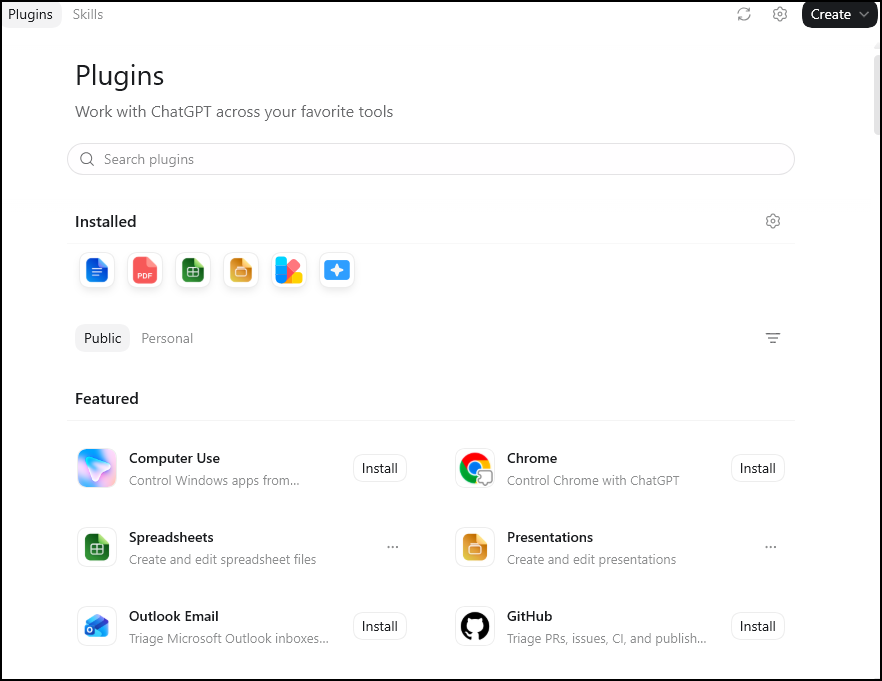Click the Chrome title text
This screenshot has width=882, height=681.
coord(532,458)
